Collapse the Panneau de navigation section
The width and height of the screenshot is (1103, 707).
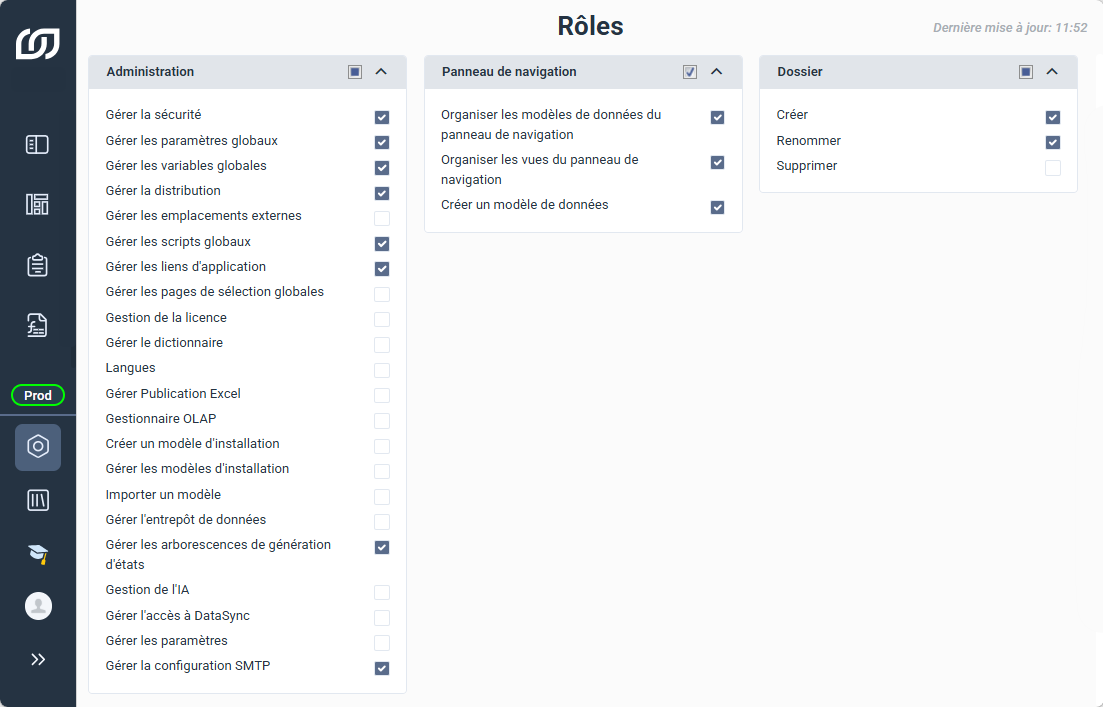point(717,72)
